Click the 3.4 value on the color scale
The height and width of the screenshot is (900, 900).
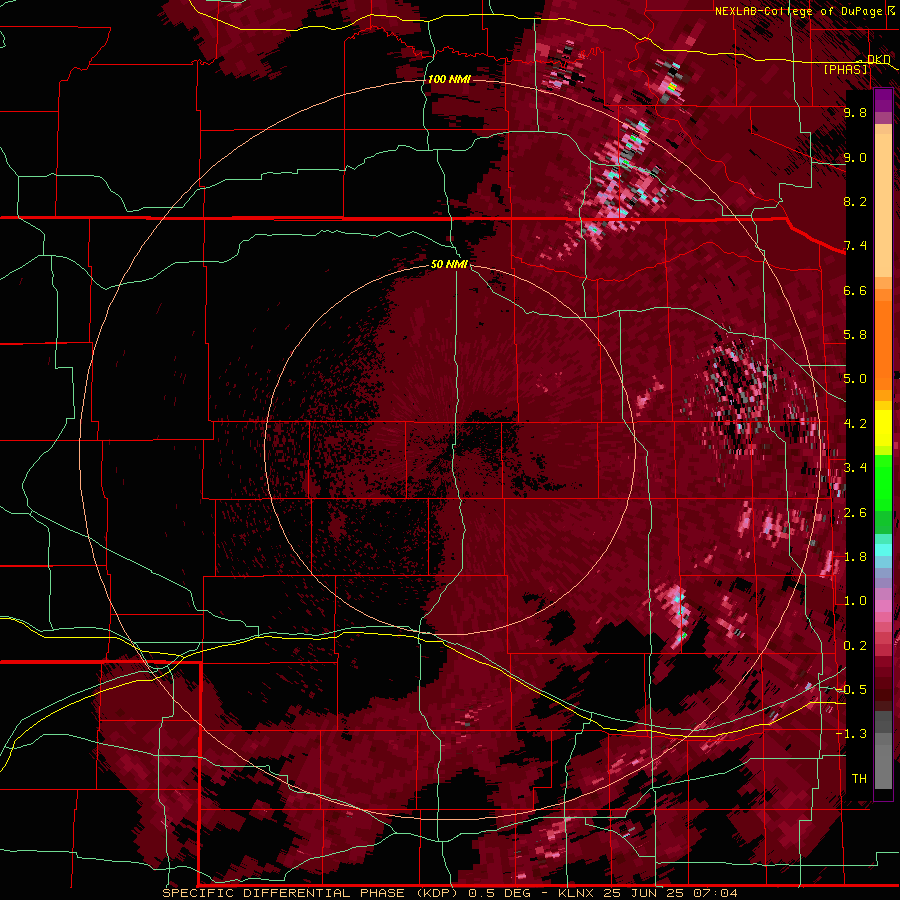click(855, 468)
